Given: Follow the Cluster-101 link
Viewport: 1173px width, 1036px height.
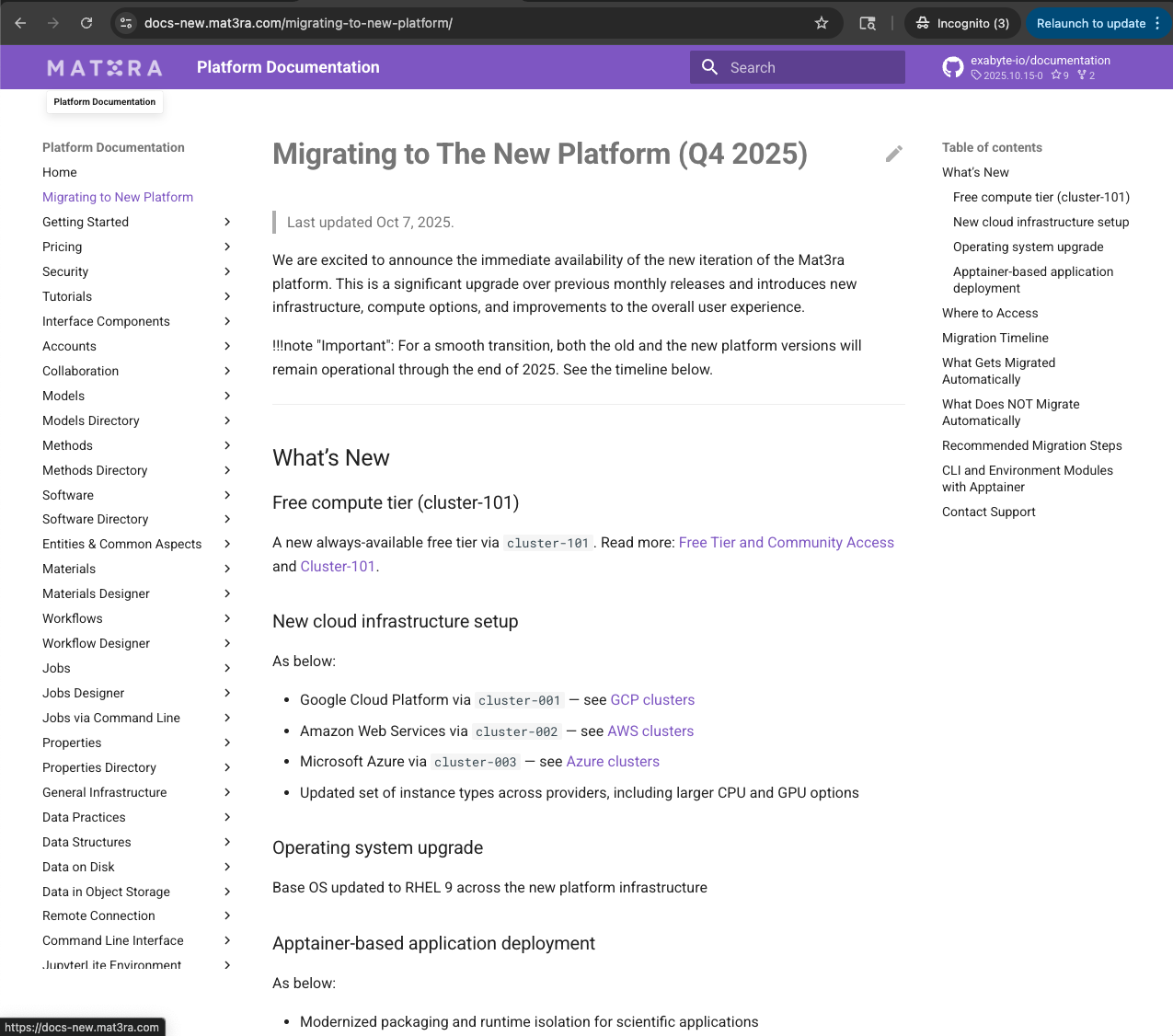Looking at the screenshot, I should click(x=338, y=567).
